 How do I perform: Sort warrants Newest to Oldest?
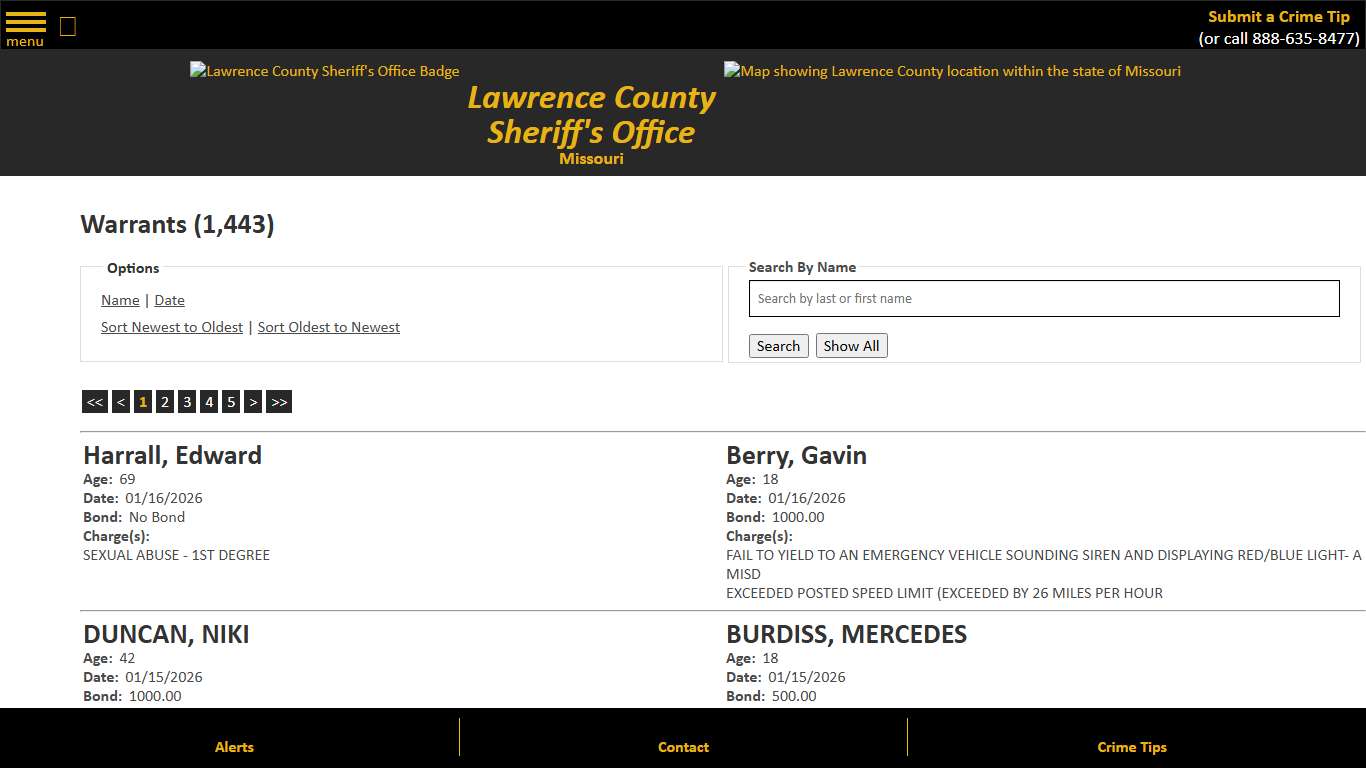[x=171, y=327]
